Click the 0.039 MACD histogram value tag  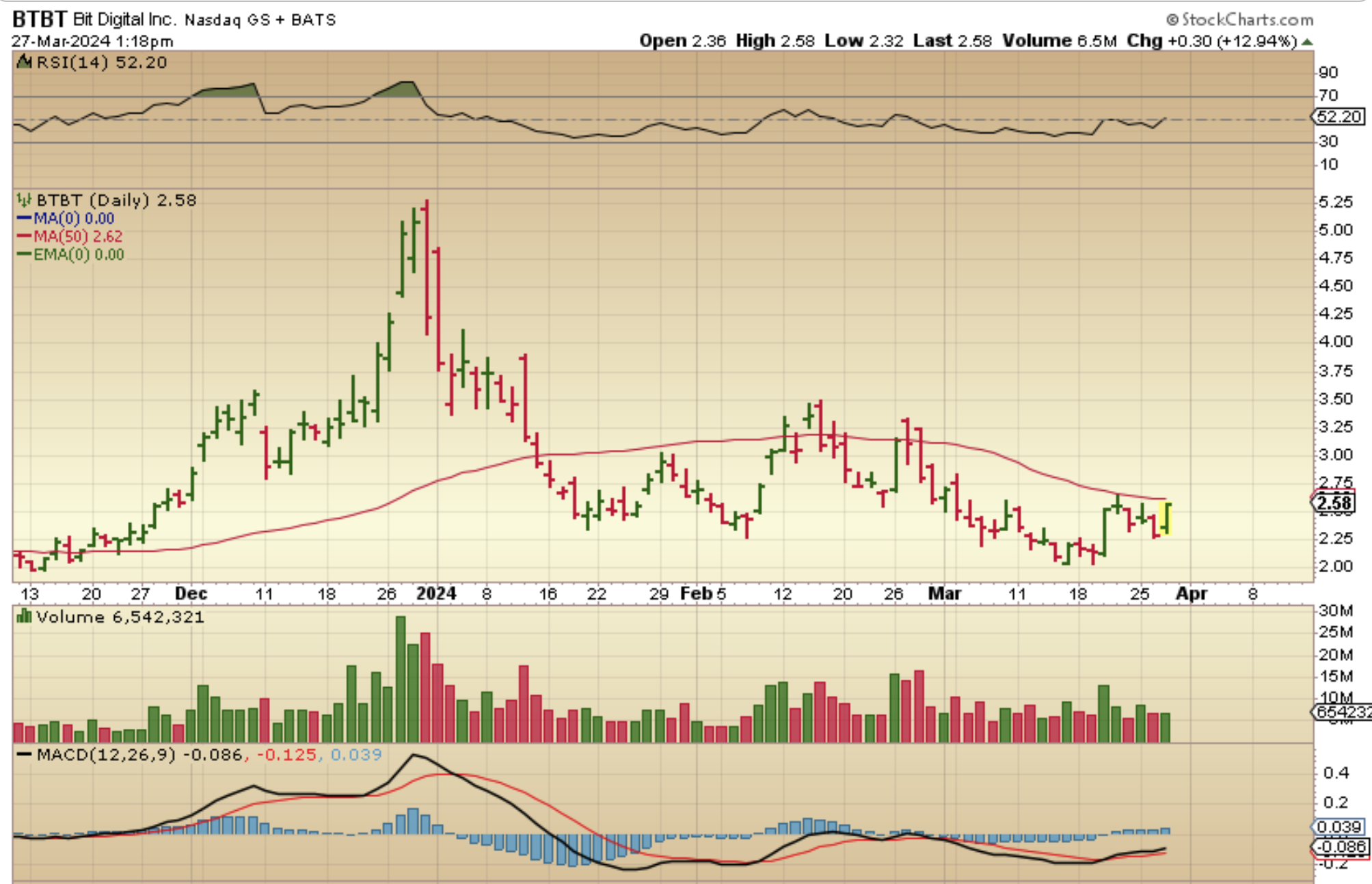pos(1338,827)
